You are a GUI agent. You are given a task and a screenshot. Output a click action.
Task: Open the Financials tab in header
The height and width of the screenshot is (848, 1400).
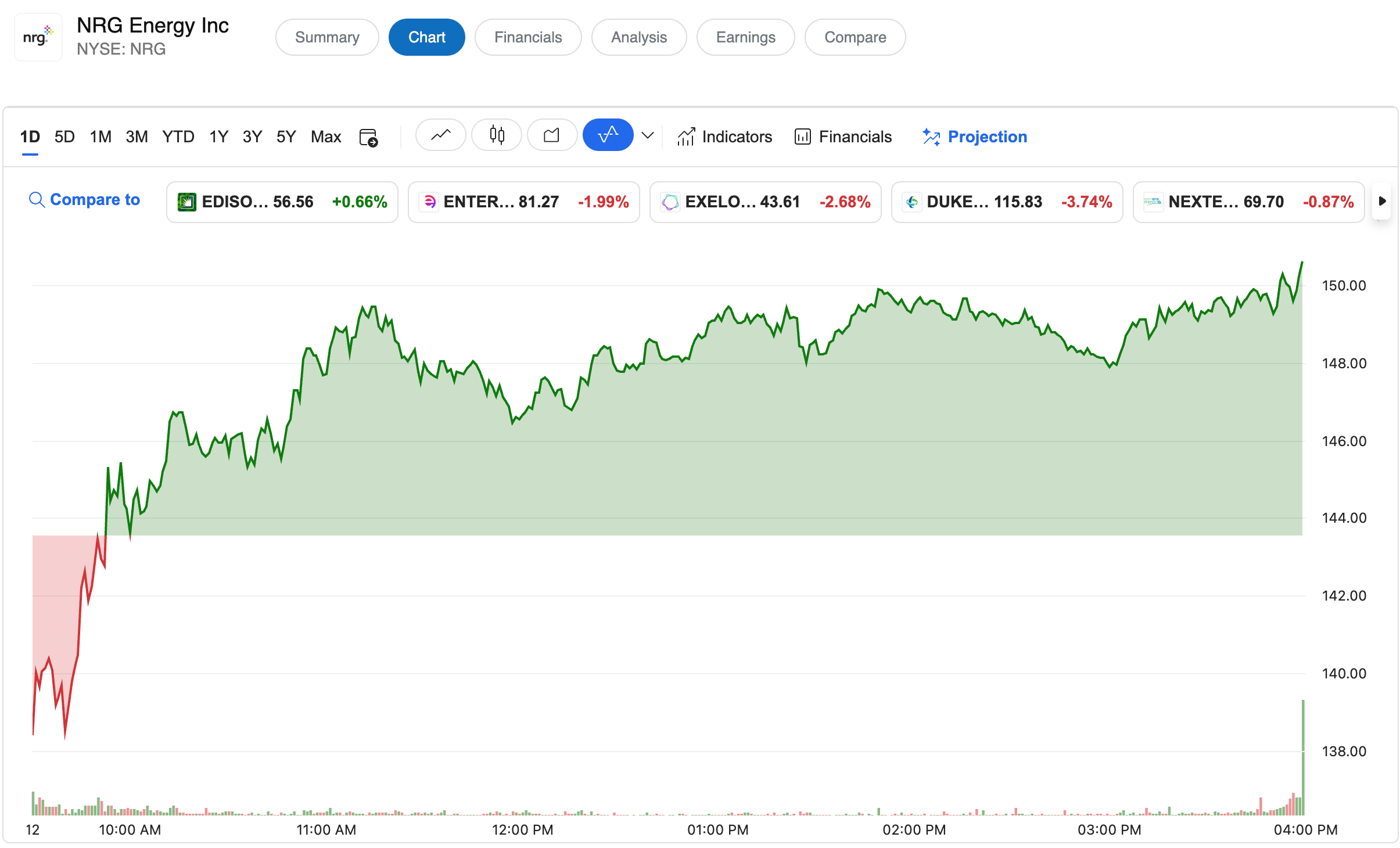point(528,37)
